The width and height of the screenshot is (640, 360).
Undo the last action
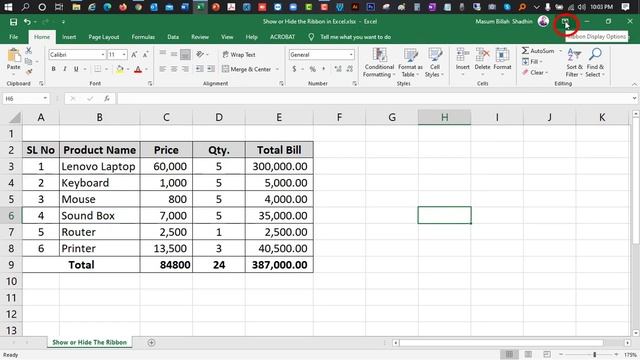pos(27,22)
